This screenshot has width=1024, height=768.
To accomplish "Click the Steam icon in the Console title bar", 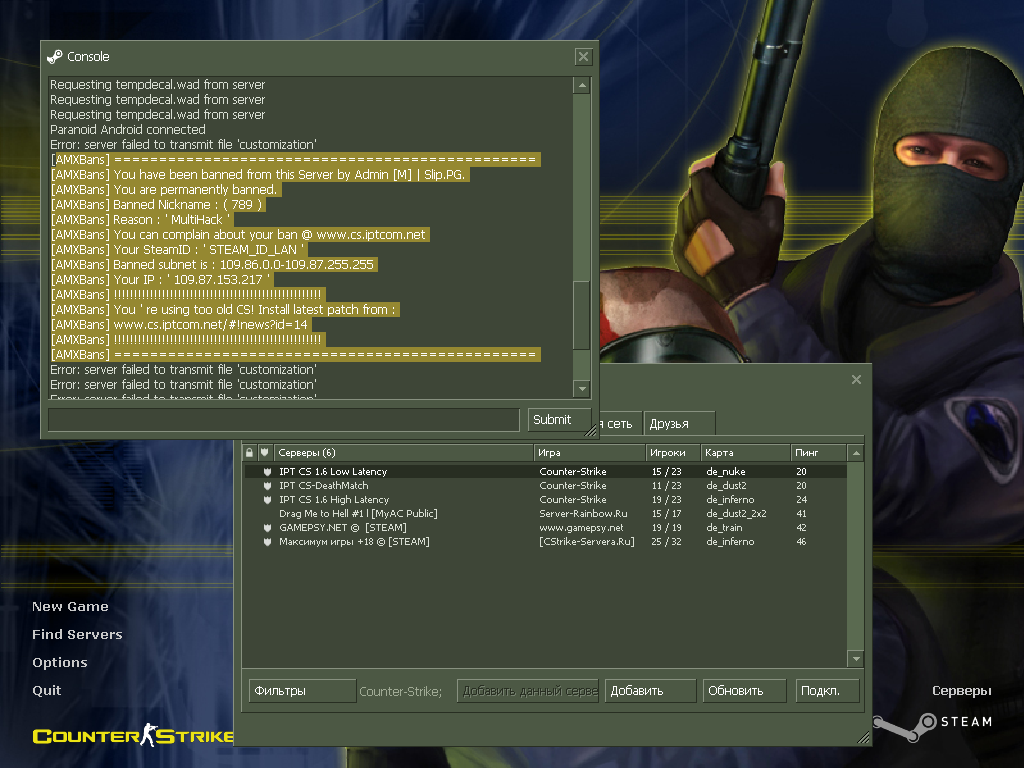I will pos(55,57).
